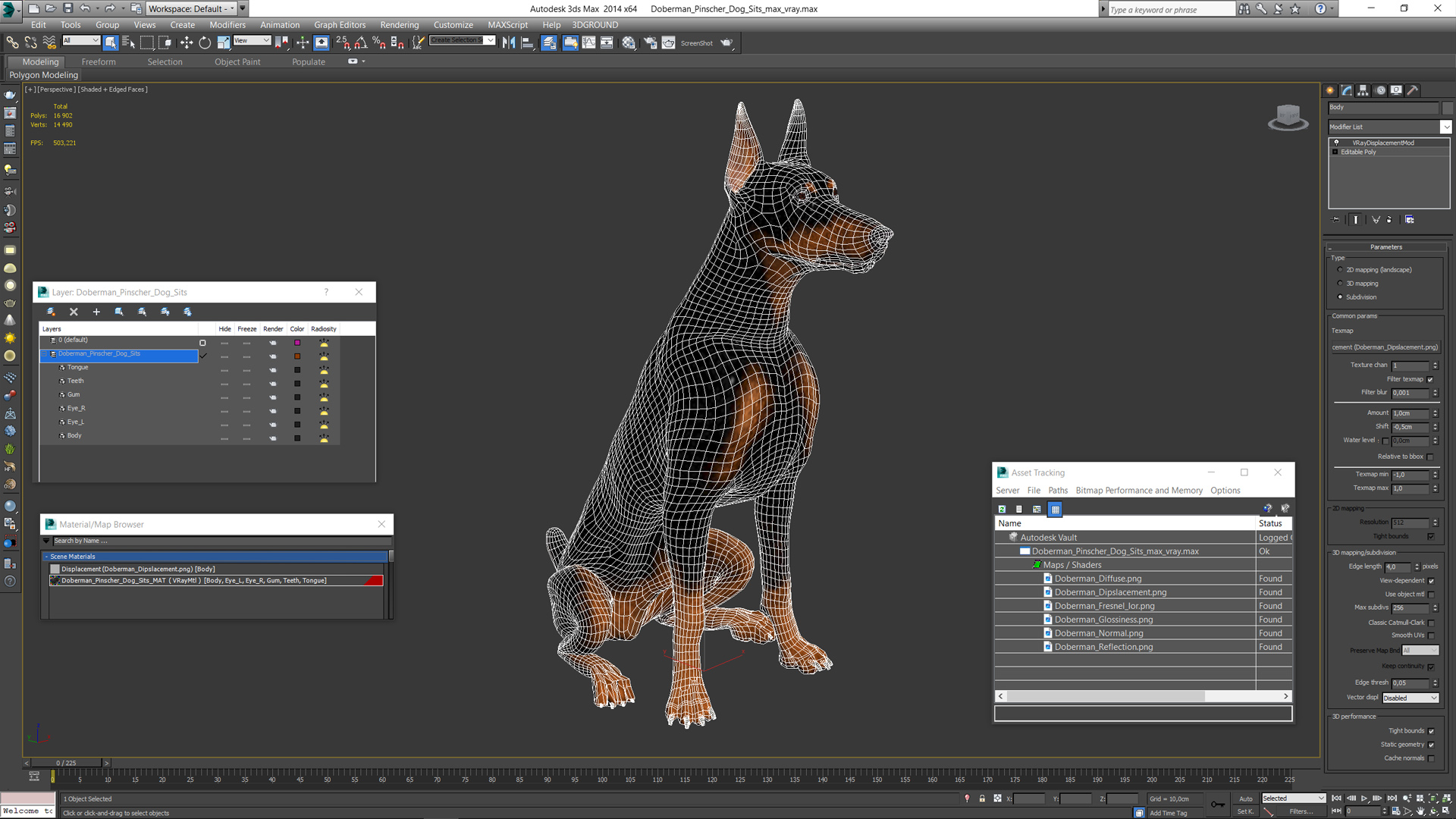This screenshot has height=819, width=1456.
Task: Play the animation
Action: pos(1364,799)
